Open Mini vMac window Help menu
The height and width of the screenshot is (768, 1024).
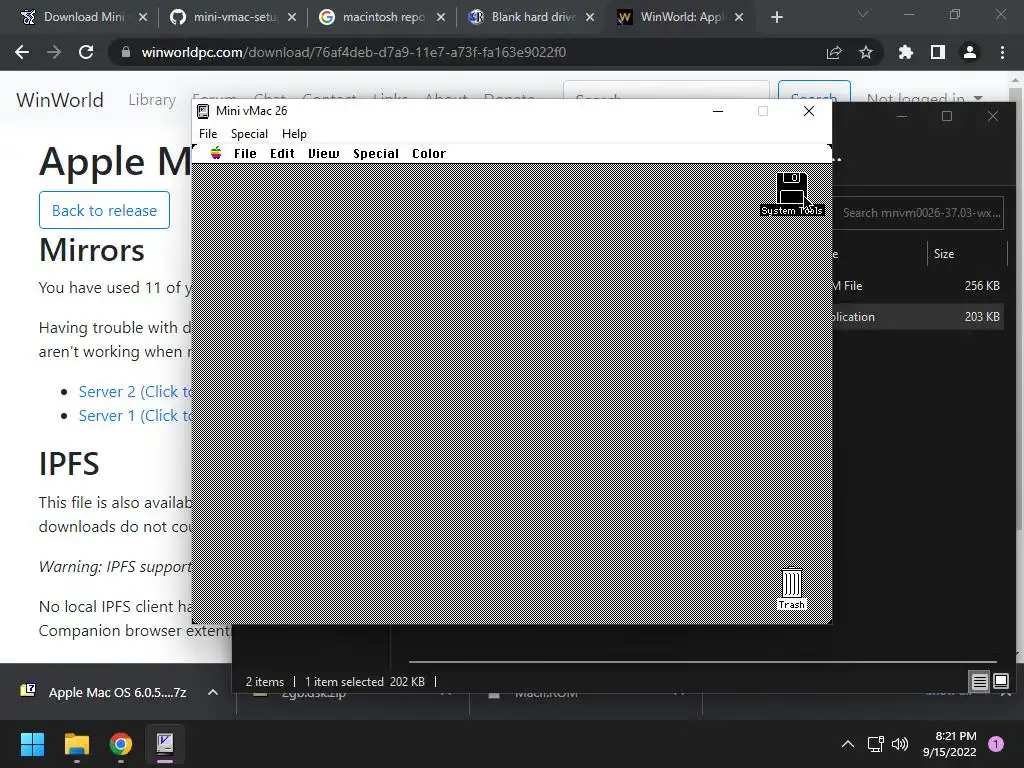[x=294, y=134]
